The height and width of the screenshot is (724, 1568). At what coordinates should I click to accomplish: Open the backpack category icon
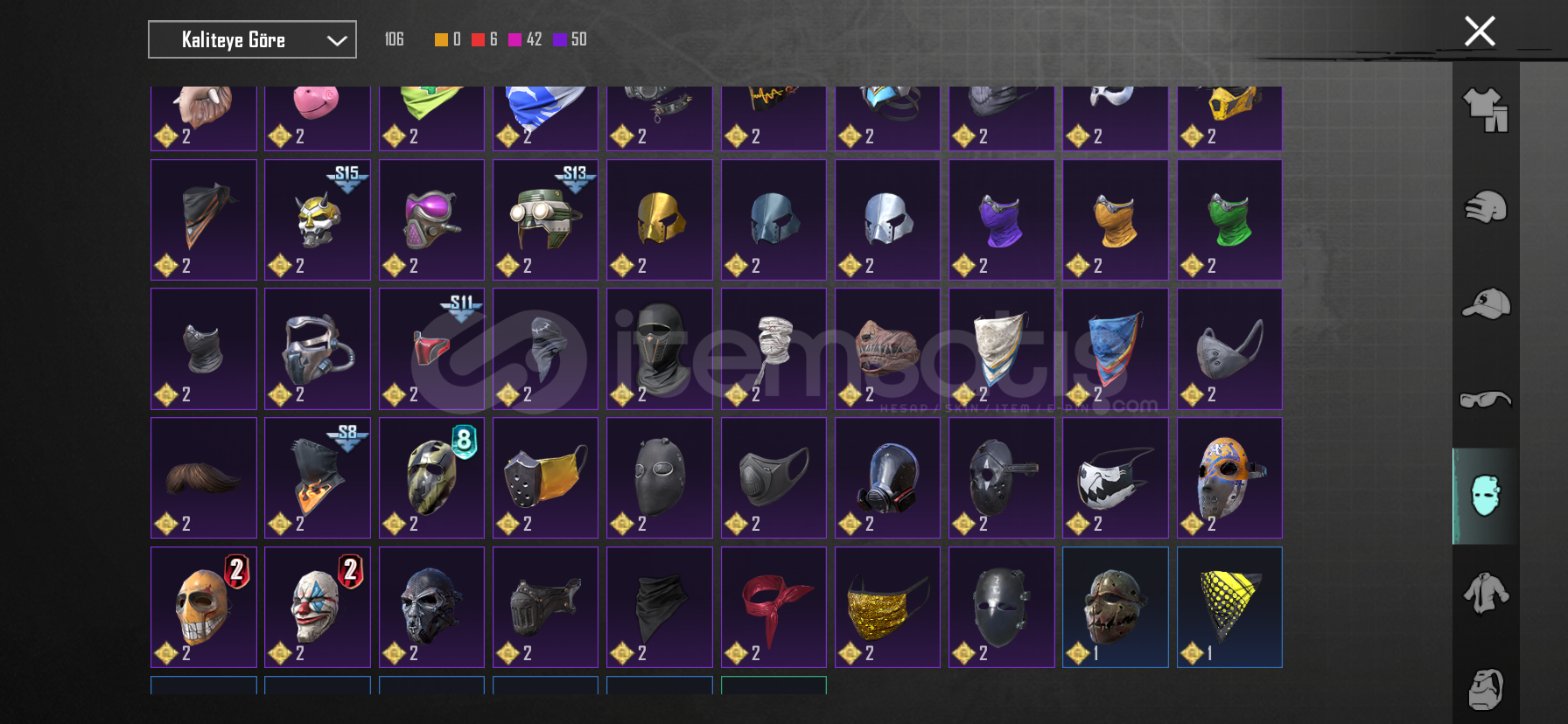coord(1486,689)
